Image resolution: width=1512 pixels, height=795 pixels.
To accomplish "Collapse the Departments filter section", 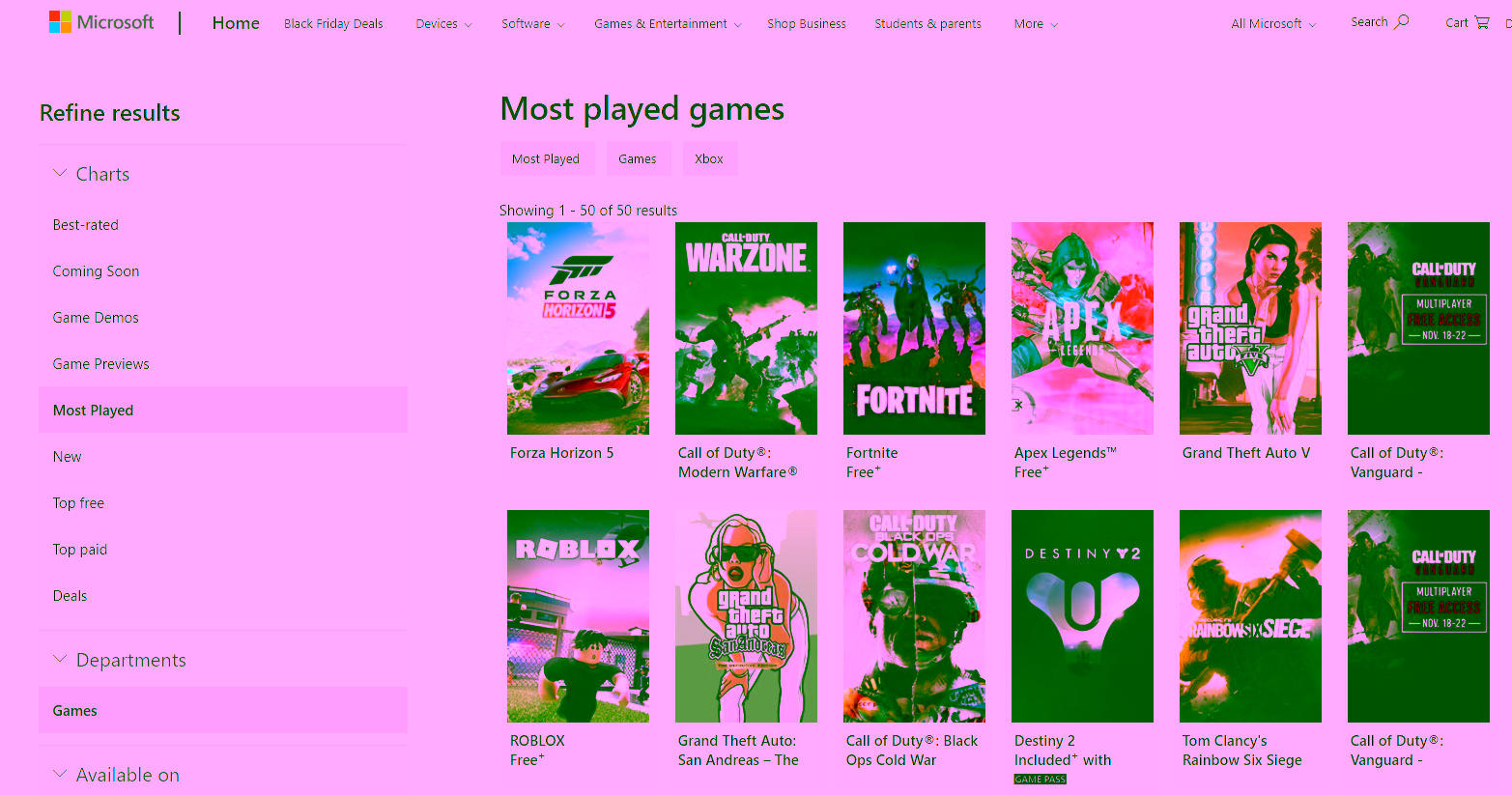I will coord(60,660).
